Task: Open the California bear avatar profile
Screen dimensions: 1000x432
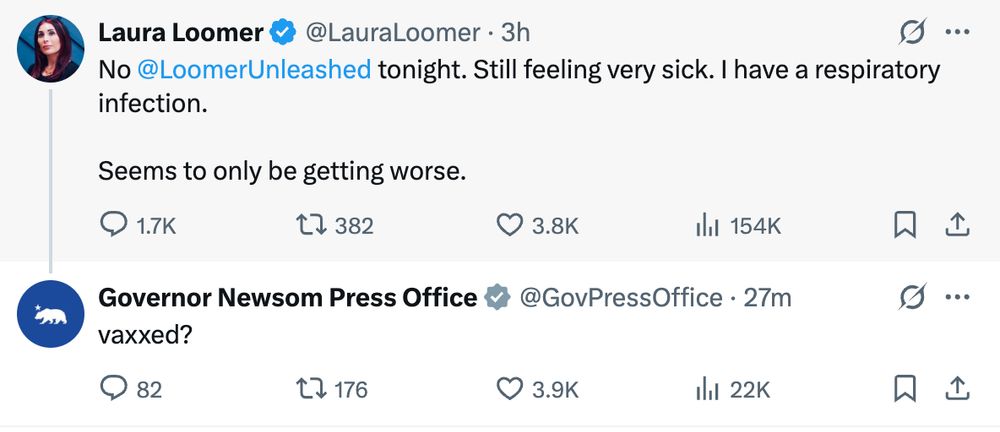Action: point(50,313)
